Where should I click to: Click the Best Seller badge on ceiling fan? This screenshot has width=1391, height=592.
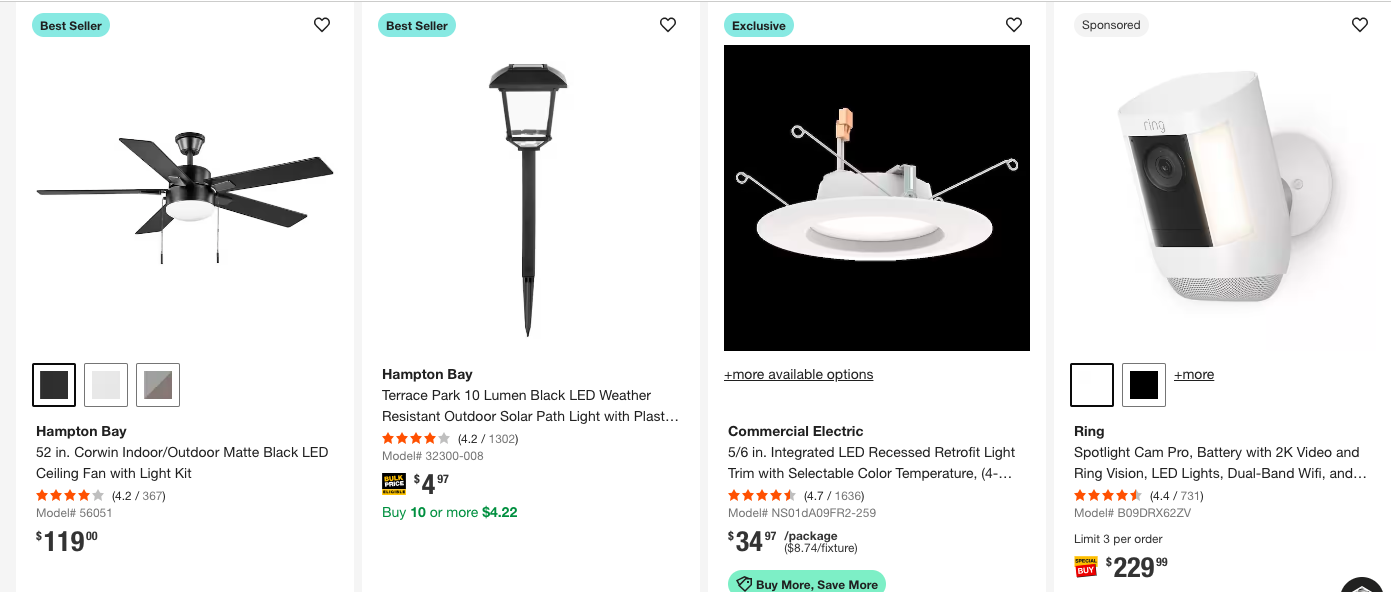[71, 26]
